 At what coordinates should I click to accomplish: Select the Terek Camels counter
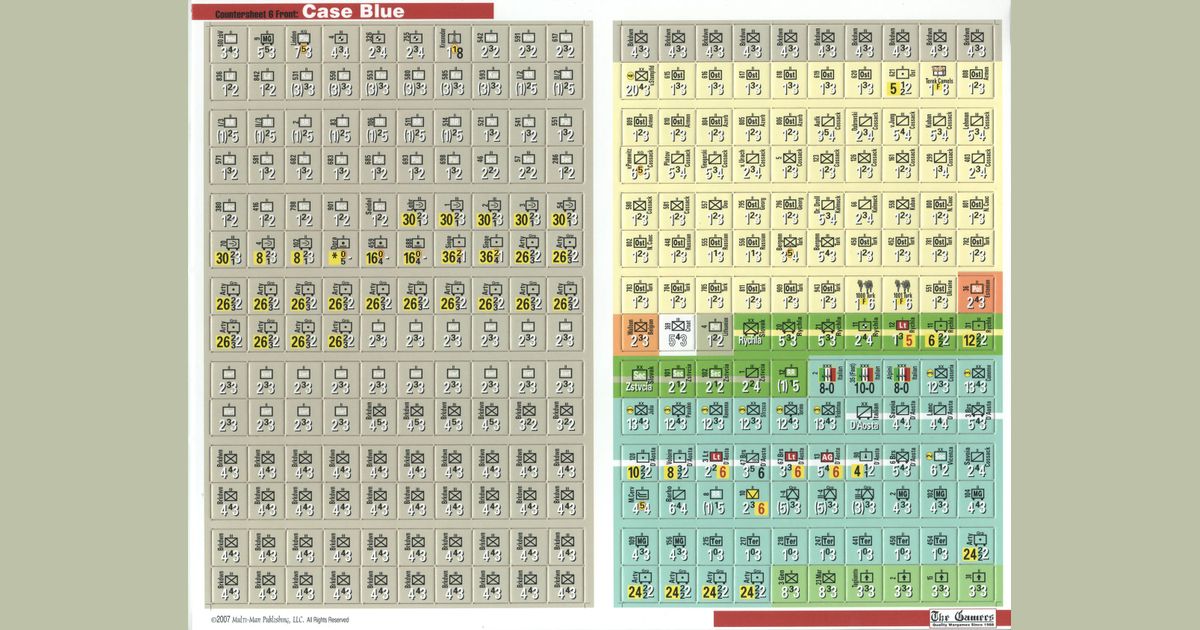(940, 80)
